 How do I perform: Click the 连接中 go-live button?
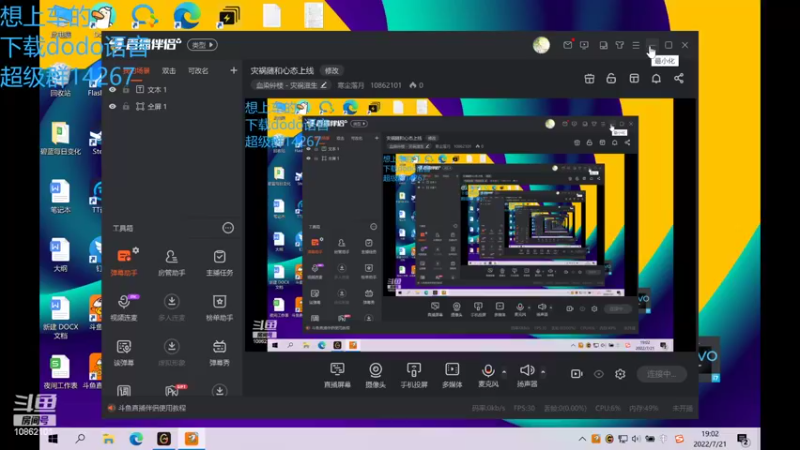tap(662, 374)
